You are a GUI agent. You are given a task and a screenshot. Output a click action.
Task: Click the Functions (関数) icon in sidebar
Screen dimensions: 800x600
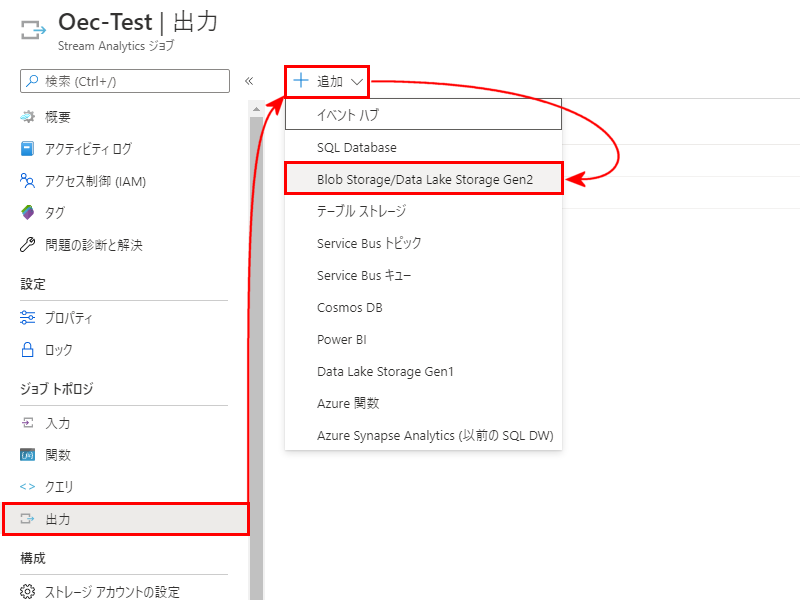point(28,455)
